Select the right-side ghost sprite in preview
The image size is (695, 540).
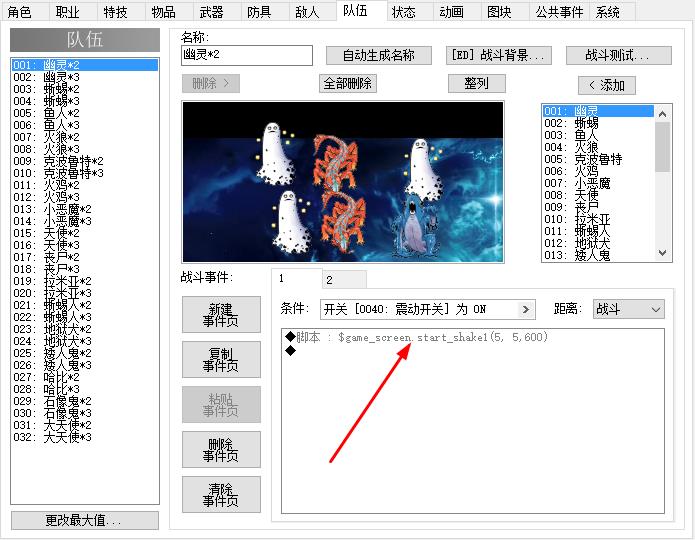423,170
